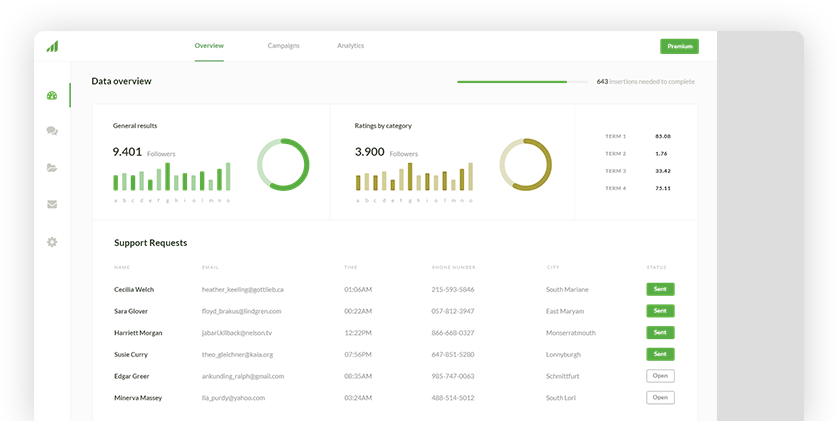The height and width of the screenshot is (421, 838).
Task: Click email jabari.kilback@nelson.tv
Action: pyautogui.click(x=237, y=333)
